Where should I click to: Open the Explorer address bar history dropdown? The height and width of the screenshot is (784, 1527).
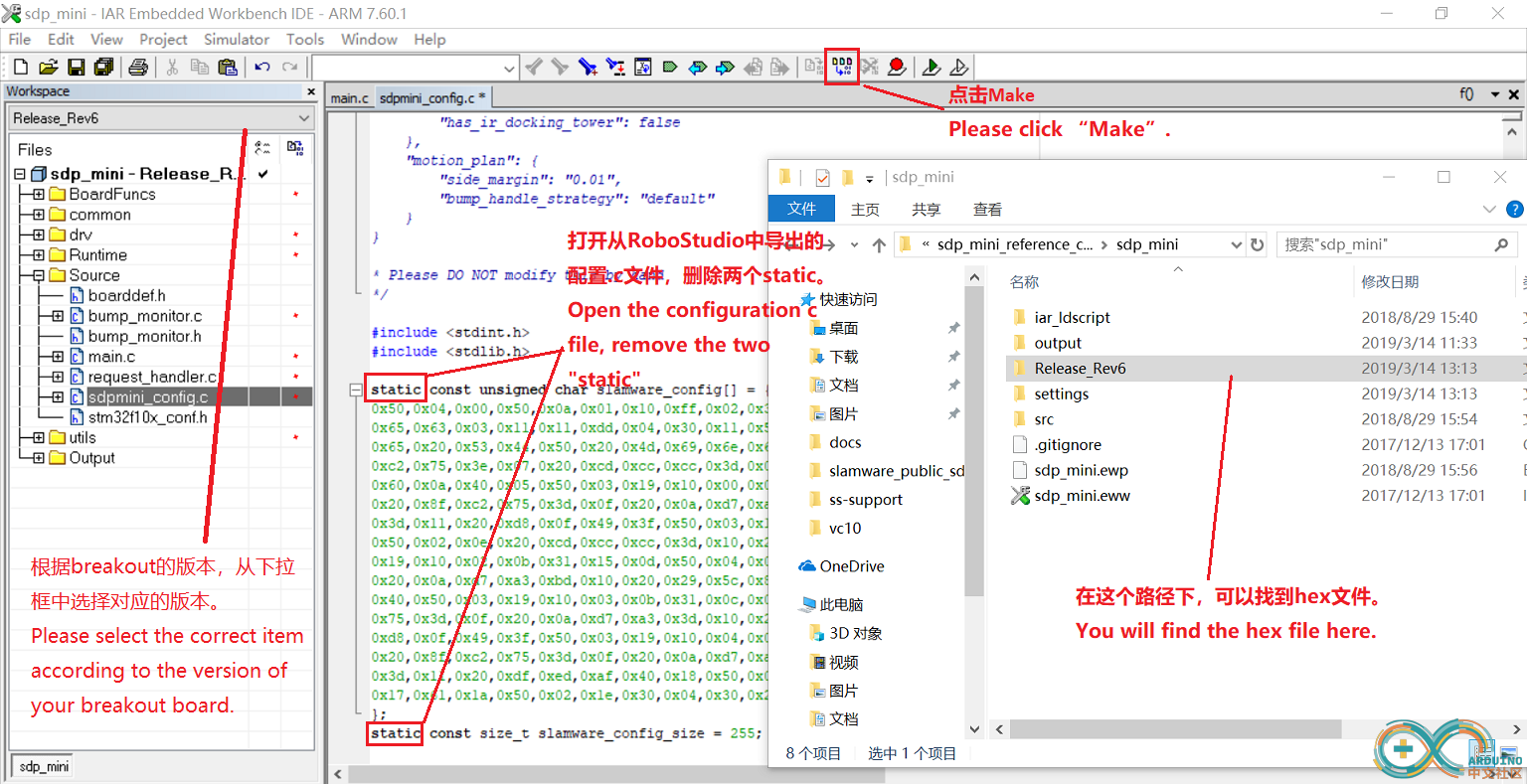point(1237,244)
